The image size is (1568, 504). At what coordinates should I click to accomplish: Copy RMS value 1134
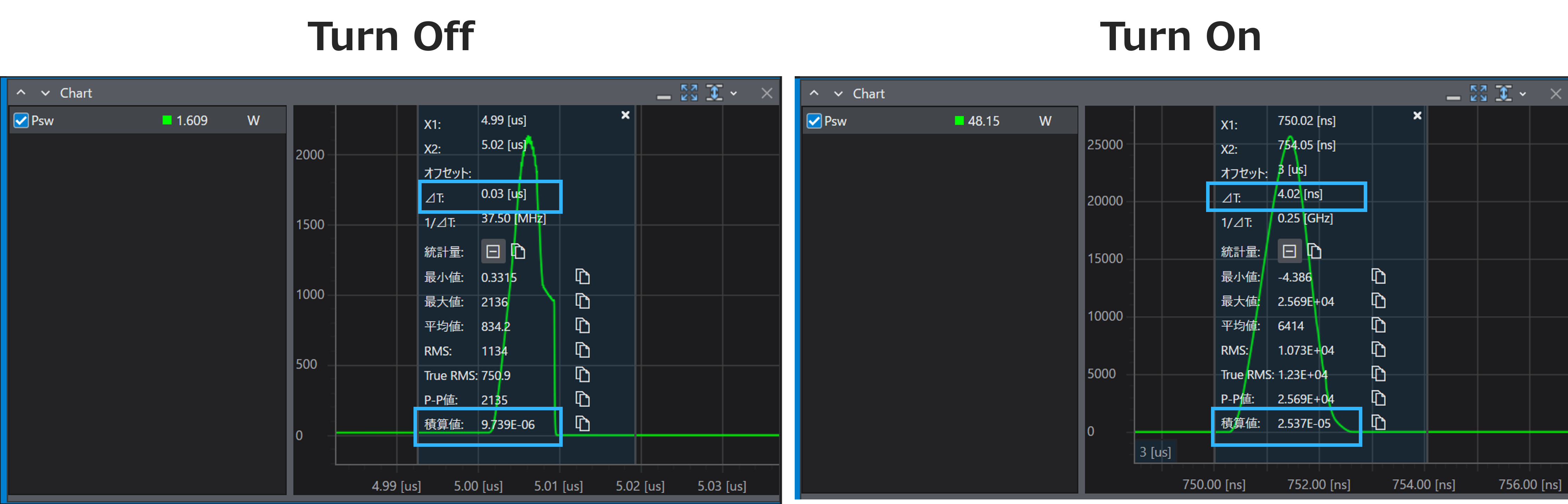click(x=583, y=351)
